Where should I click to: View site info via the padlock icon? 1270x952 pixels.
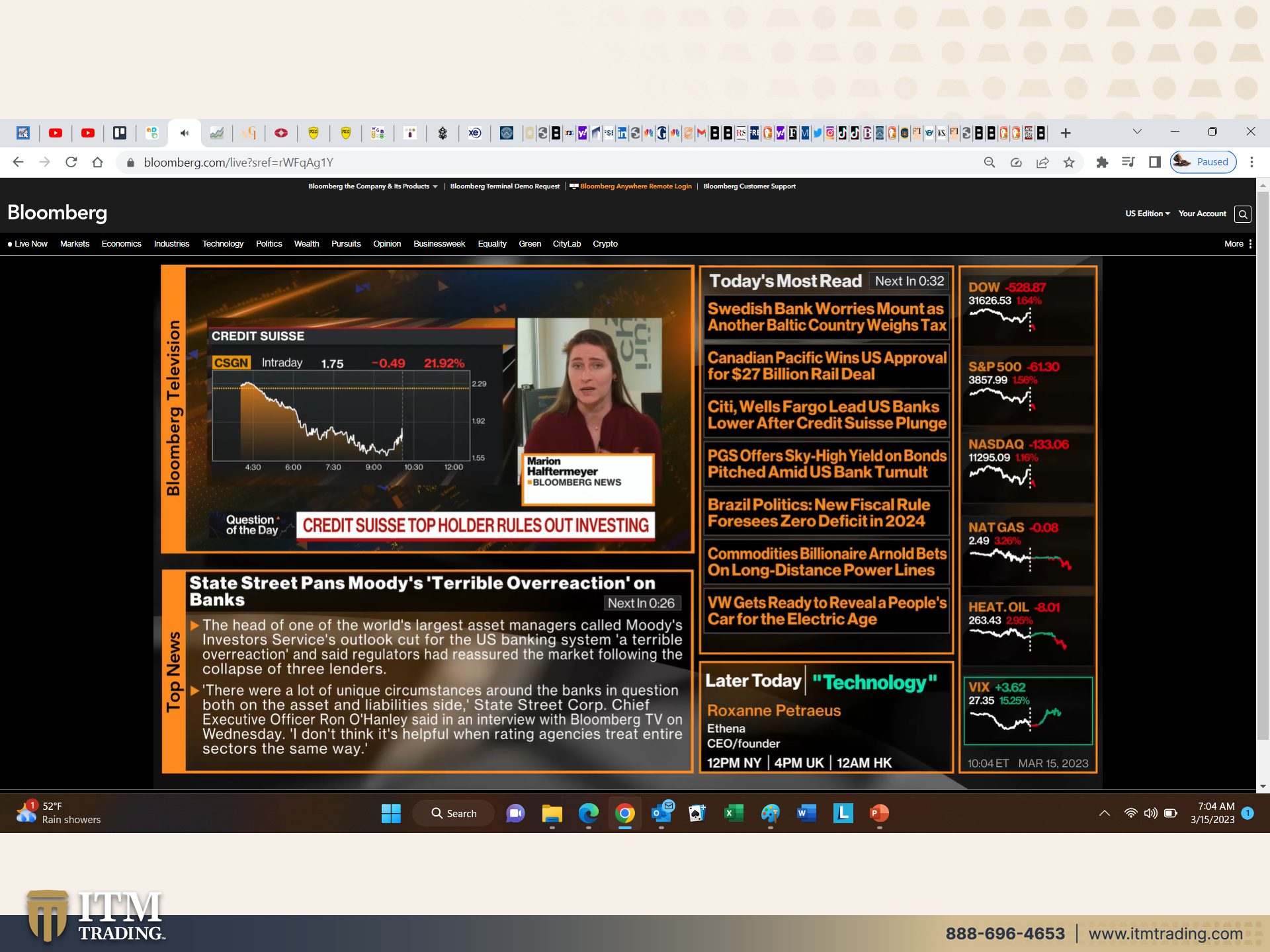click(130, 163)
